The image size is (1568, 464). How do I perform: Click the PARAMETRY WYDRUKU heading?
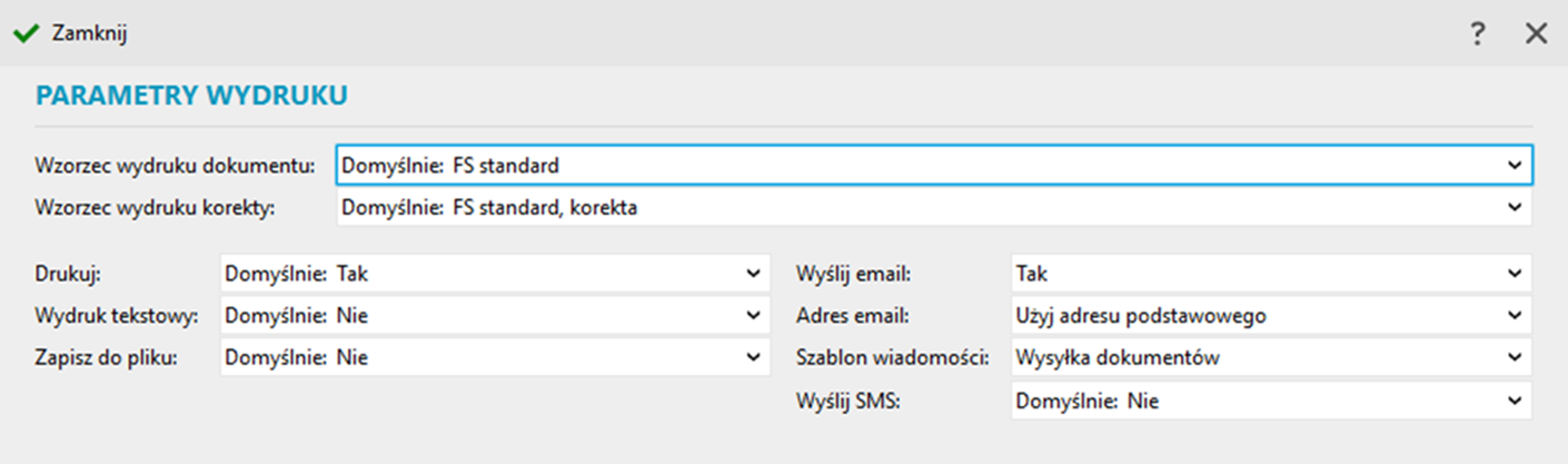pyautogui.click(x=192, y=95)
